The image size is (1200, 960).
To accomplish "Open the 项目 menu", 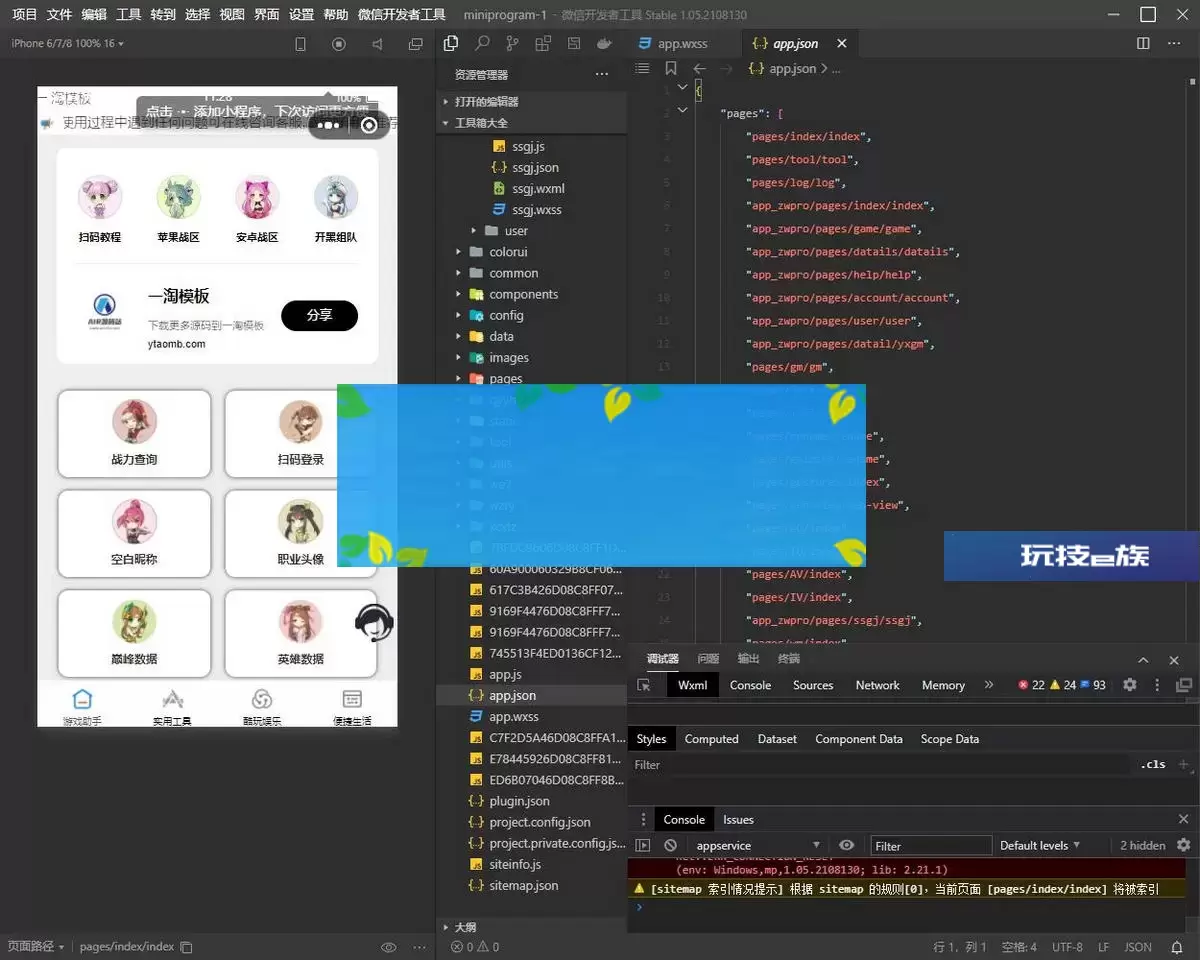I will pos(24,15).
